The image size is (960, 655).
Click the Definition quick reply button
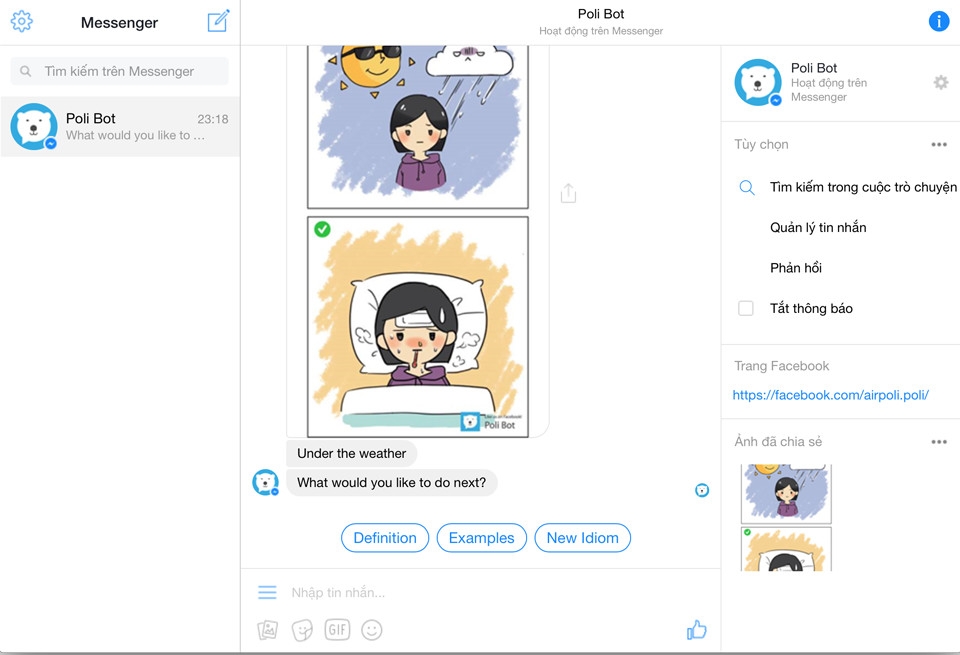pyautogui.click(x=385, y=537)
